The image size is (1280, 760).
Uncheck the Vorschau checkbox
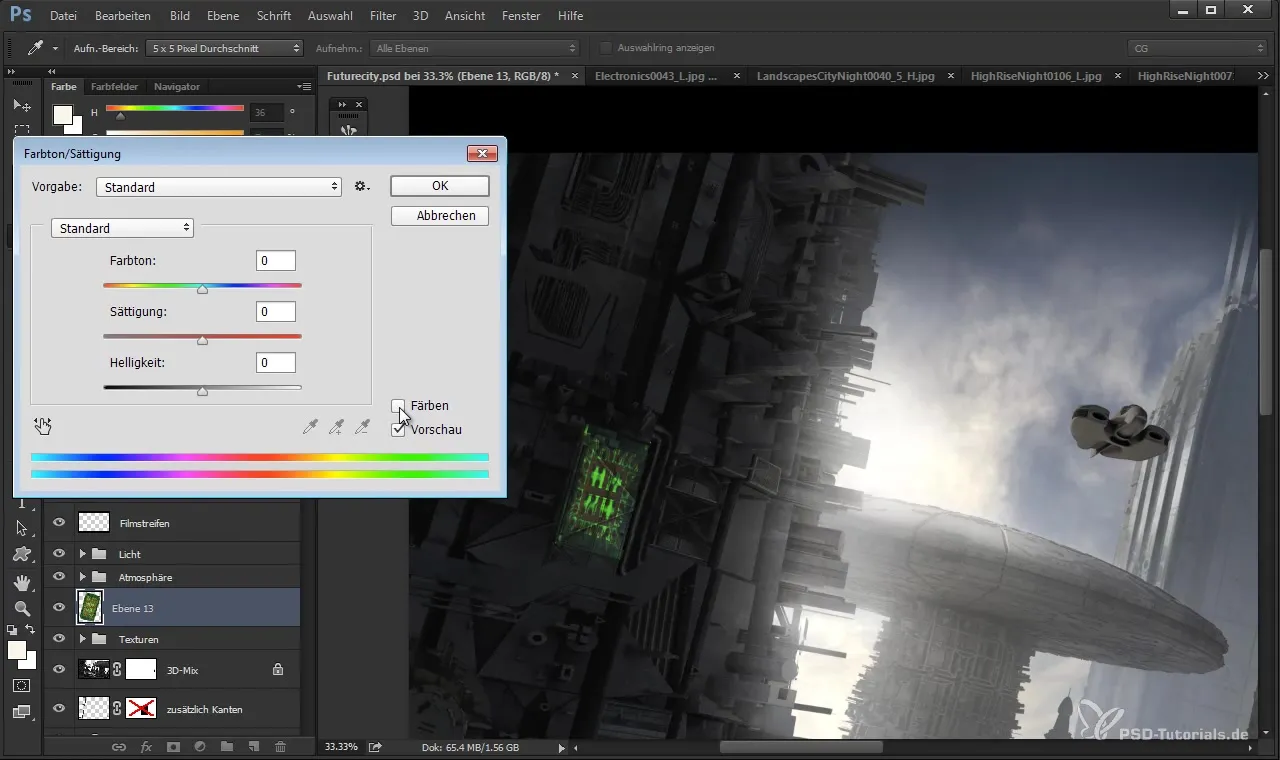(398, 430)
